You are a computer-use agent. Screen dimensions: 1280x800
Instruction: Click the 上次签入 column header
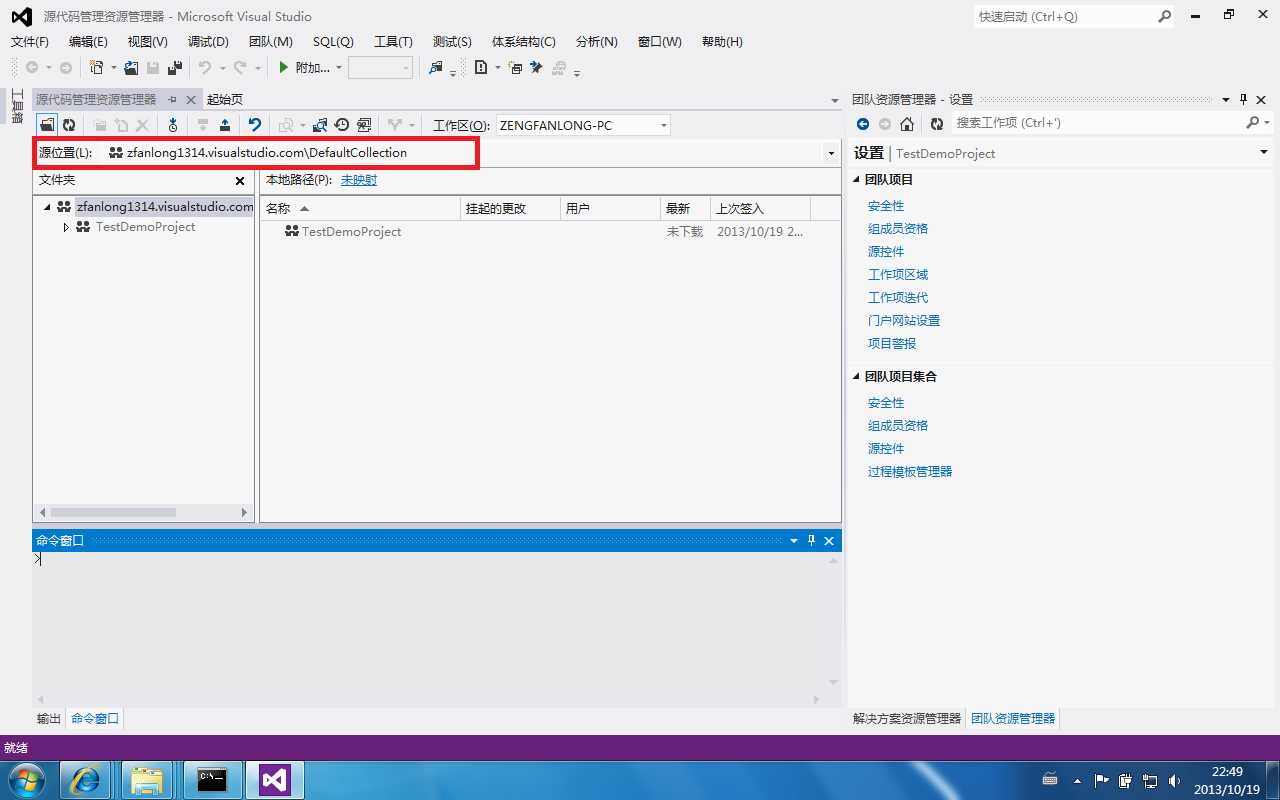point(760,209)
